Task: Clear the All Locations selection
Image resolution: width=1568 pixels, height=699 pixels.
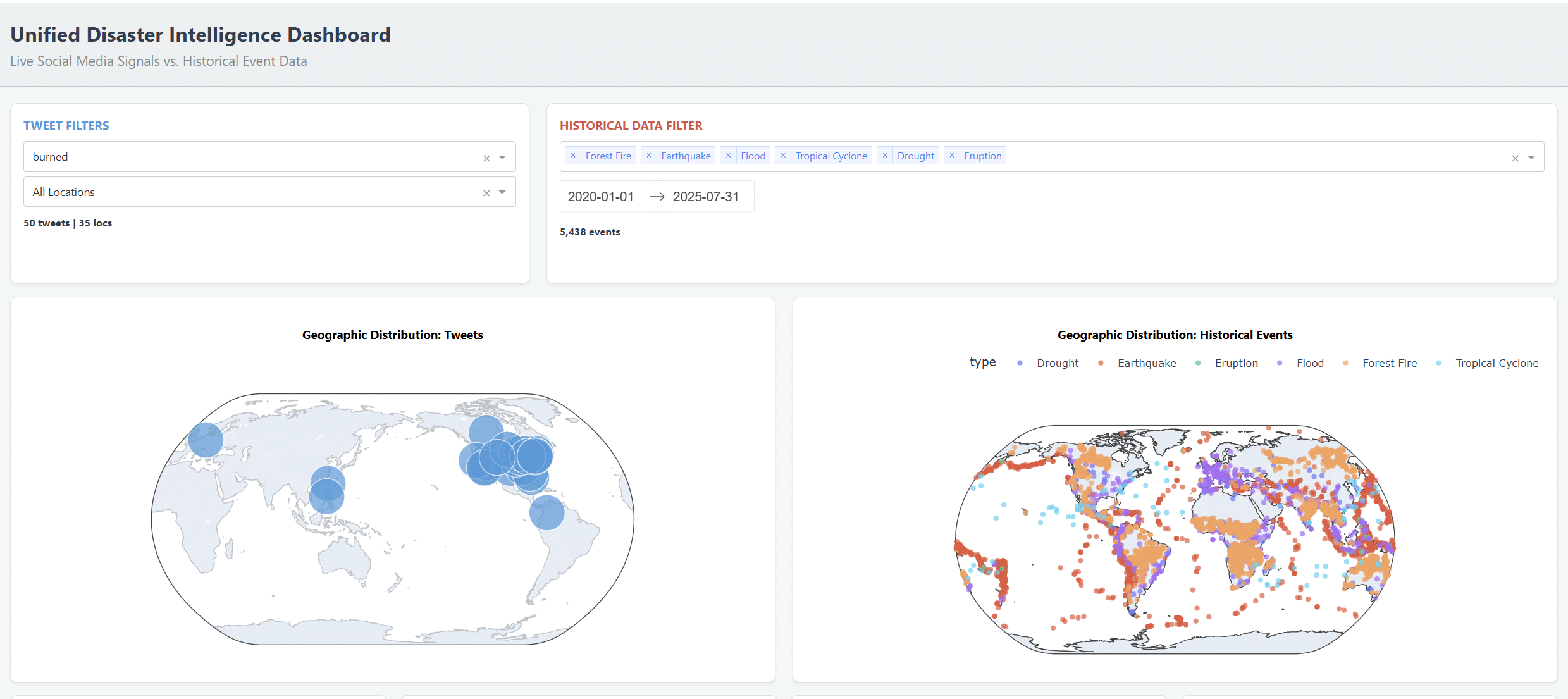Action: pos(486,193)
